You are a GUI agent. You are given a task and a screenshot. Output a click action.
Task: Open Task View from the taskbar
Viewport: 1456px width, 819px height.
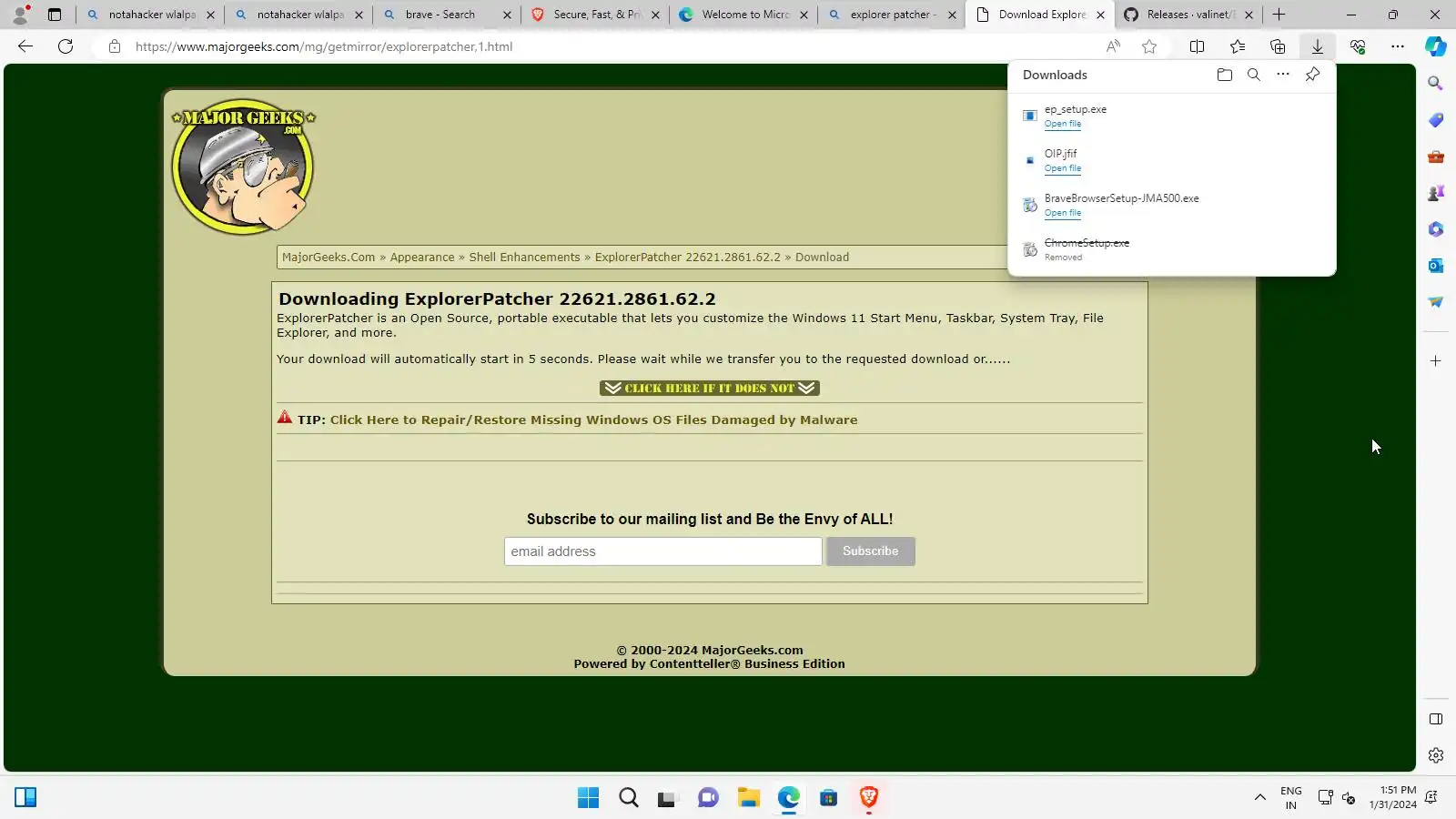tap(669, 798)
